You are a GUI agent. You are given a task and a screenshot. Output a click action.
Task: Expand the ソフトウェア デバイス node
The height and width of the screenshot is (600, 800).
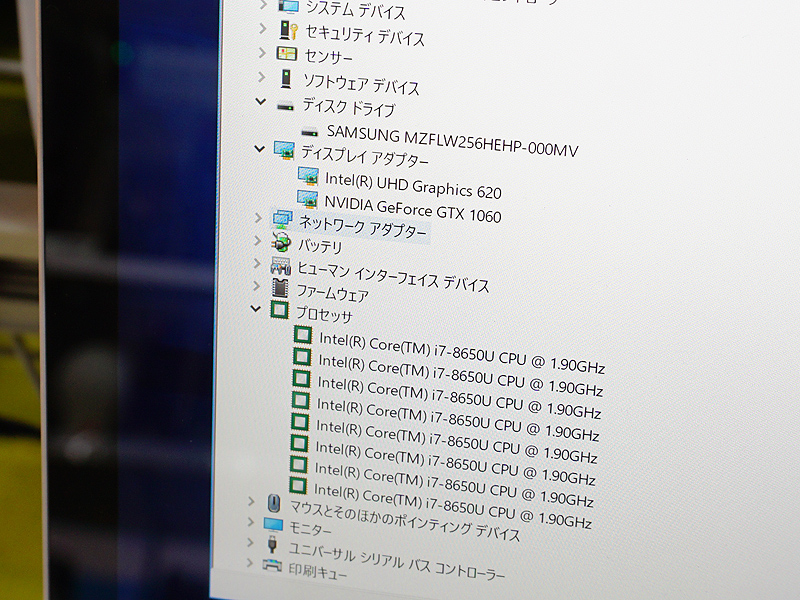coord(262,77)
